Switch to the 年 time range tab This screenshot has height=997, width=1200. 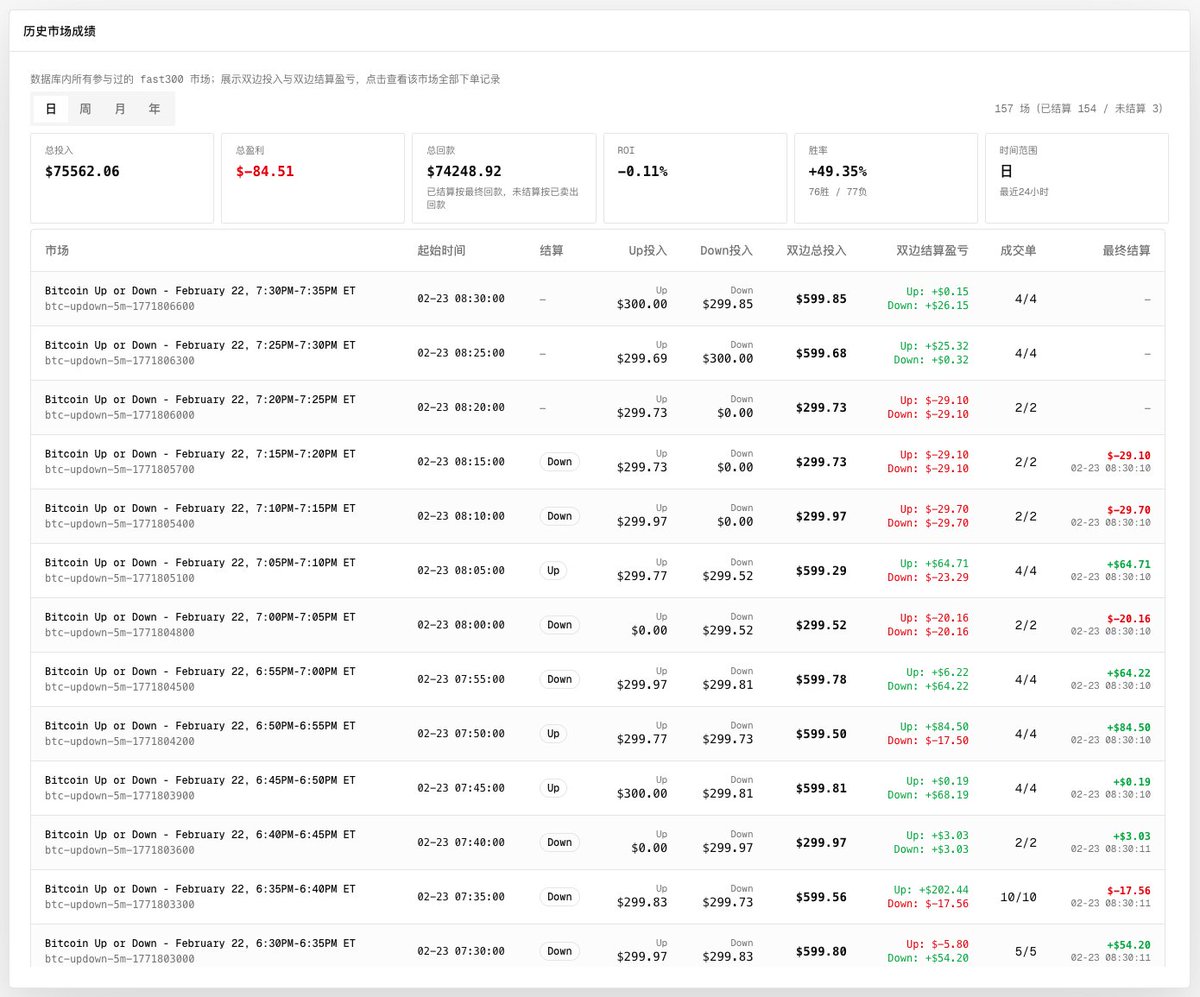[154, 109]
